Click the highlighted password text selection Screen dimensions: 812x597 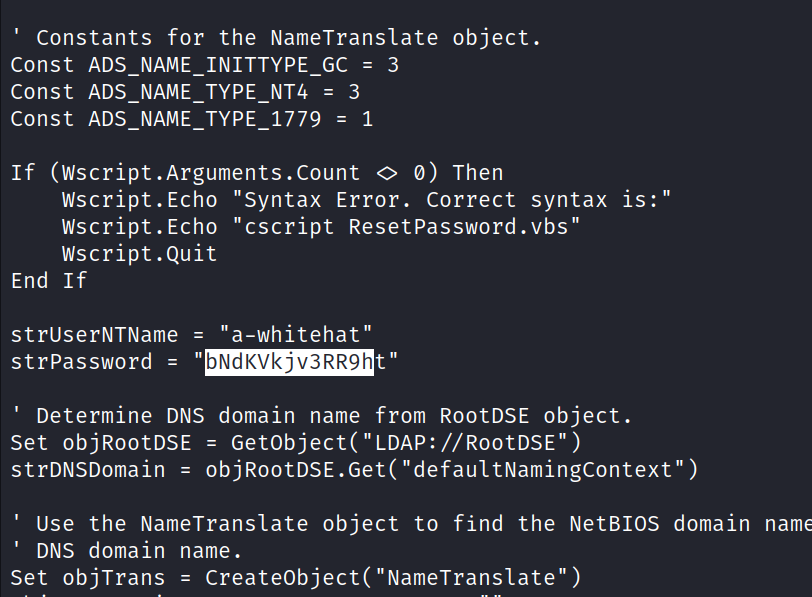coord(289,362)
